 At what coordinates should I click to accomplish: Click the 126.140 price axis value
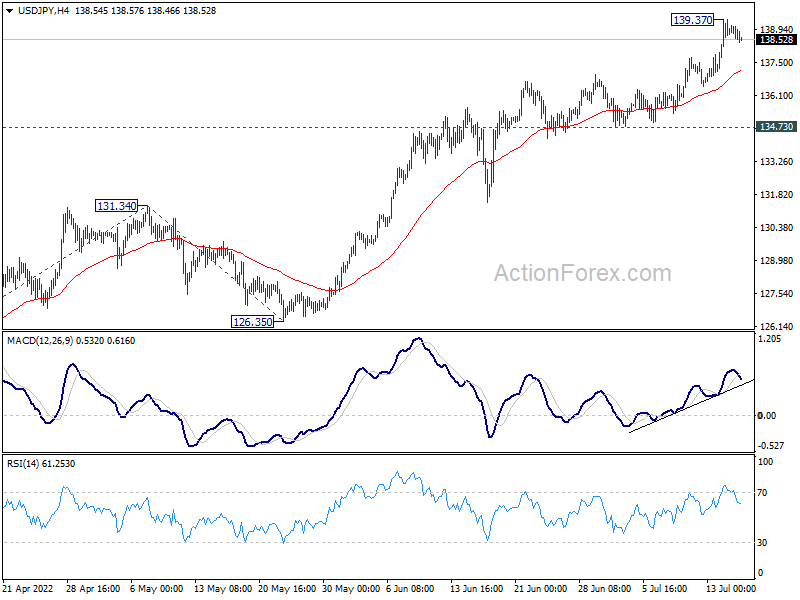[777, 327]
